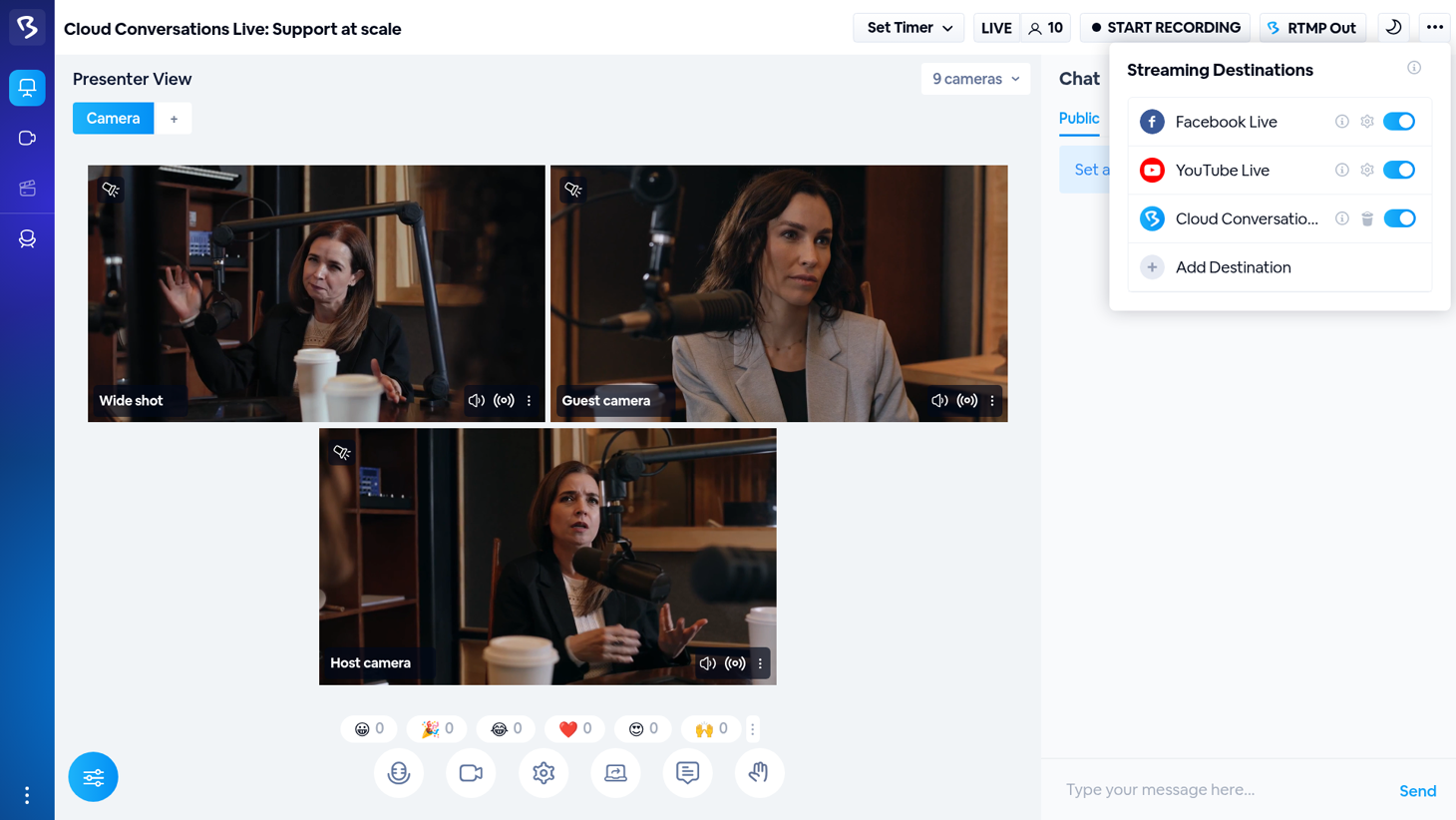The height and width of the screenshot is (820, 1456).
Task: Click the raise hand icon
Action: [x=759, y=773]
